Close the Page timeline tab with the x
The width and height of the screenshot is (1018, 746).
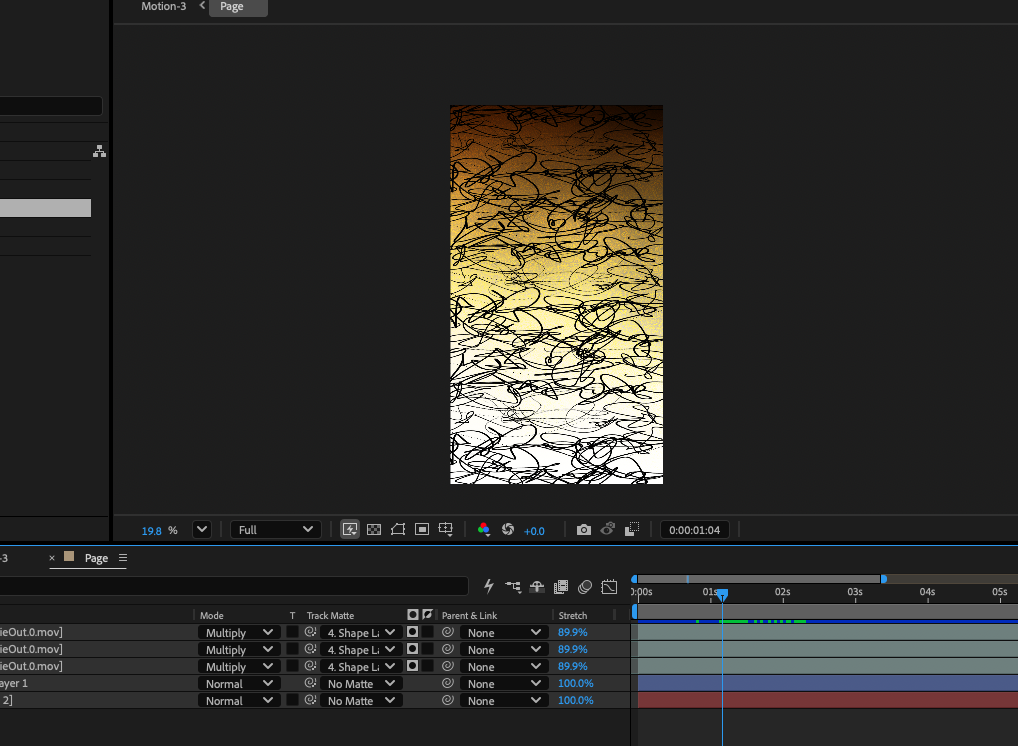[52, 558]
